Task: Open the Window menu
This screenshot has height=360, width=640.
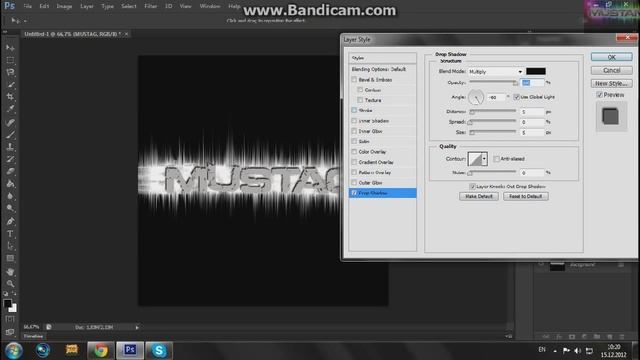Action: 210,6
